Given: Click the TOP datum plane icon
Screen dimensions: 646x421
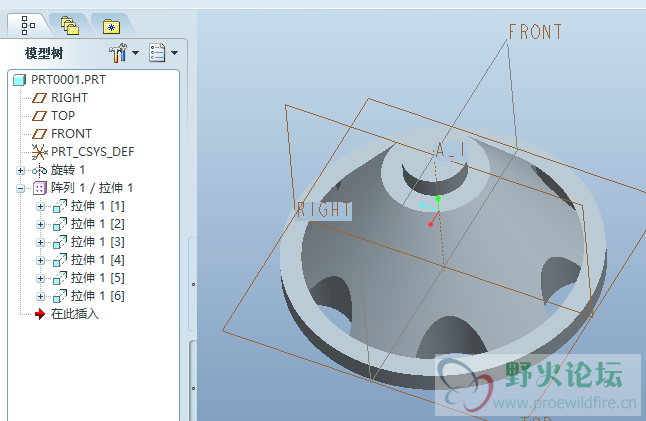Looking at the screenshot, I should [40, 116].
